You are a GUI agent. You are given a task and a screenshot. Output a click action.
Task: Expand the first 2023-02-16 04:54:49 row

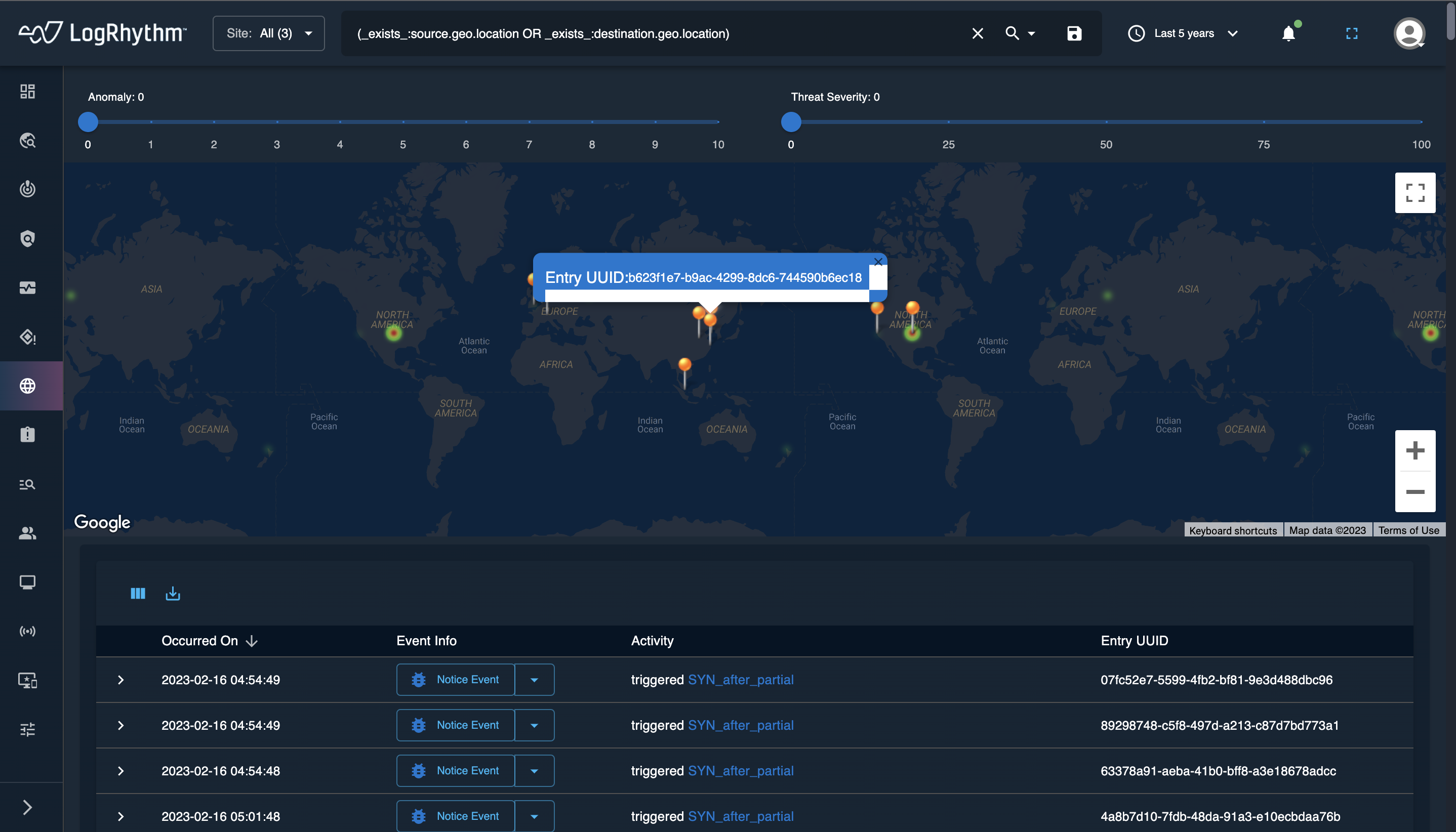click(x=120, y=680)
